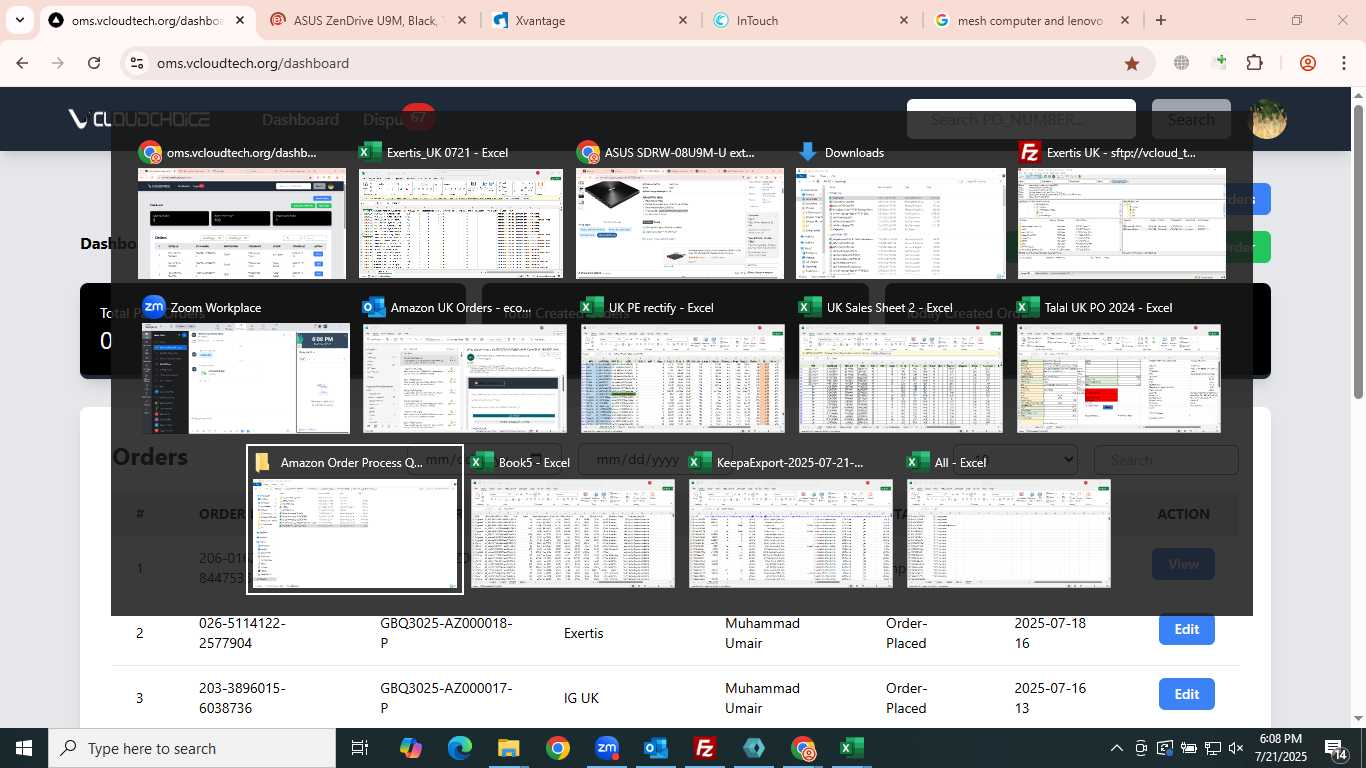Open File Explorer from the taskbar
Viewport: 1366px width, 768px height.
[x=508, y=748]
